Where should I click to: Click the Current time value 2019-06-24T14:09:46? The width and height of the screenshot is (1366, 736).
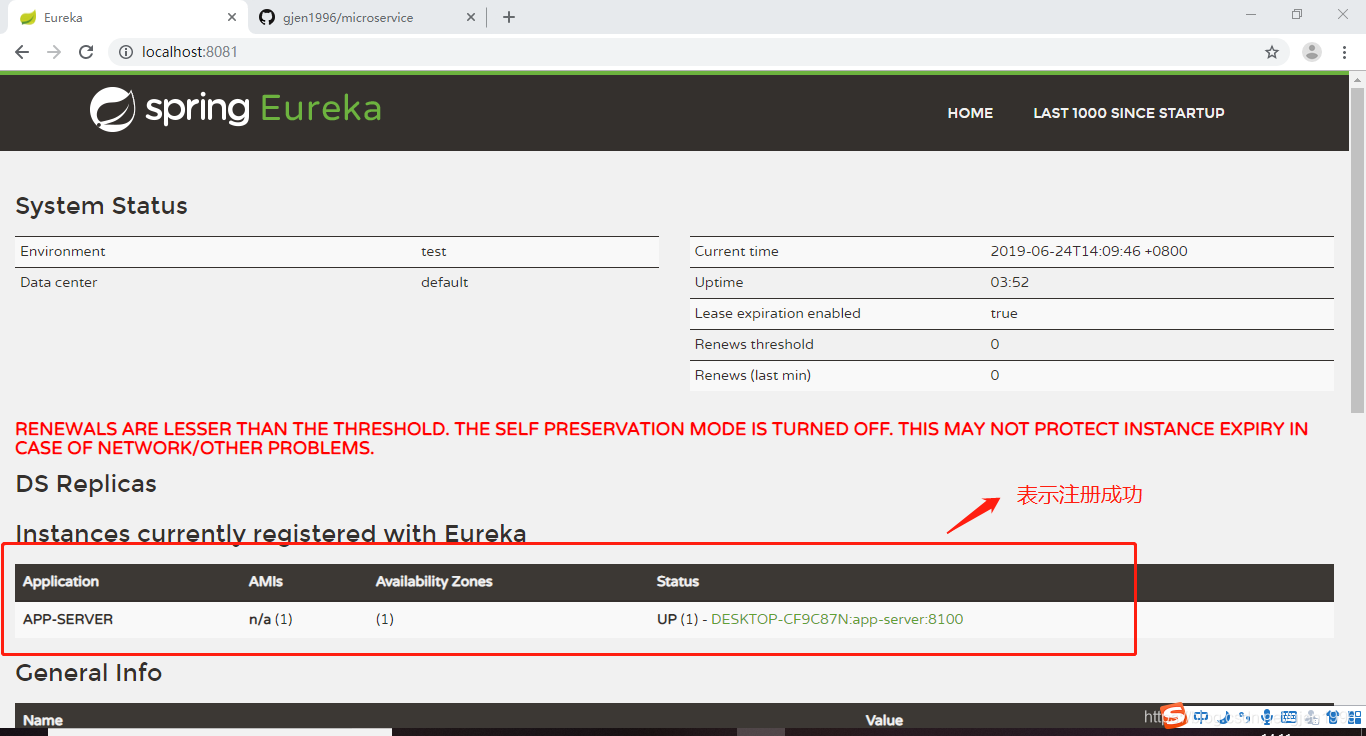pyautogui.click(x=1089, y=251)
